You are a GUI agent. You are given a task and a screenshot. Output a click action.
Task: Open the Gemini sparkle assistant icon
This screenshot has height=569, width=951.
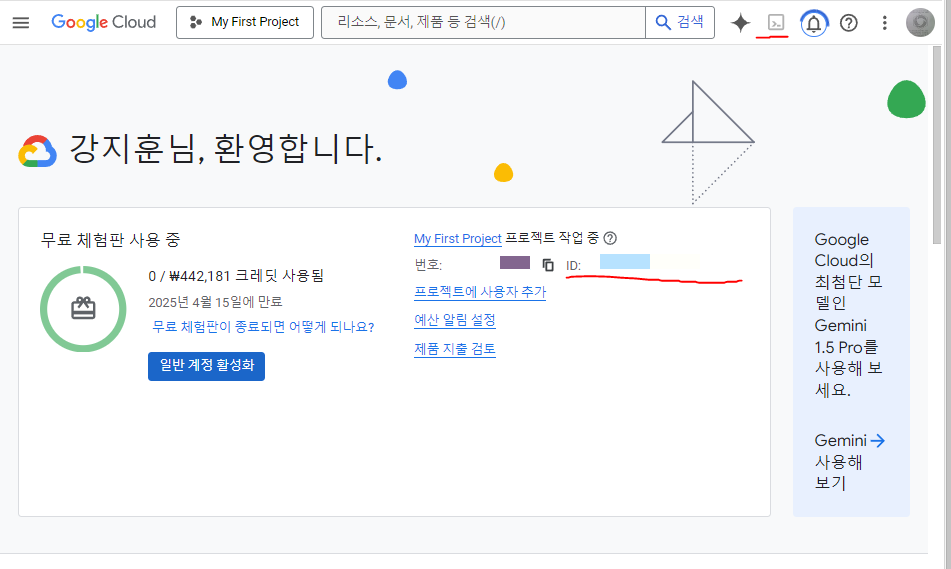pos(741,23)
